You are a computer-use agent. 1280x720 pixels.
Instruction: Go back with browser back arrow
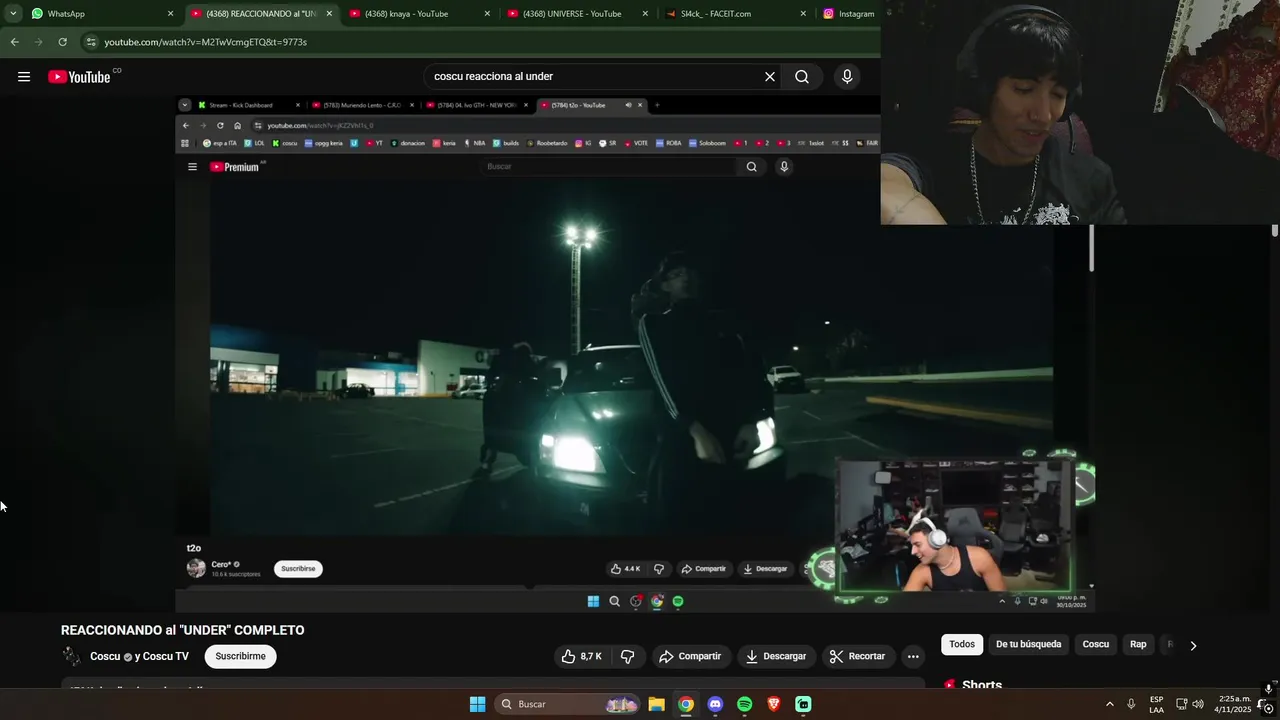(x=15, y=42)
